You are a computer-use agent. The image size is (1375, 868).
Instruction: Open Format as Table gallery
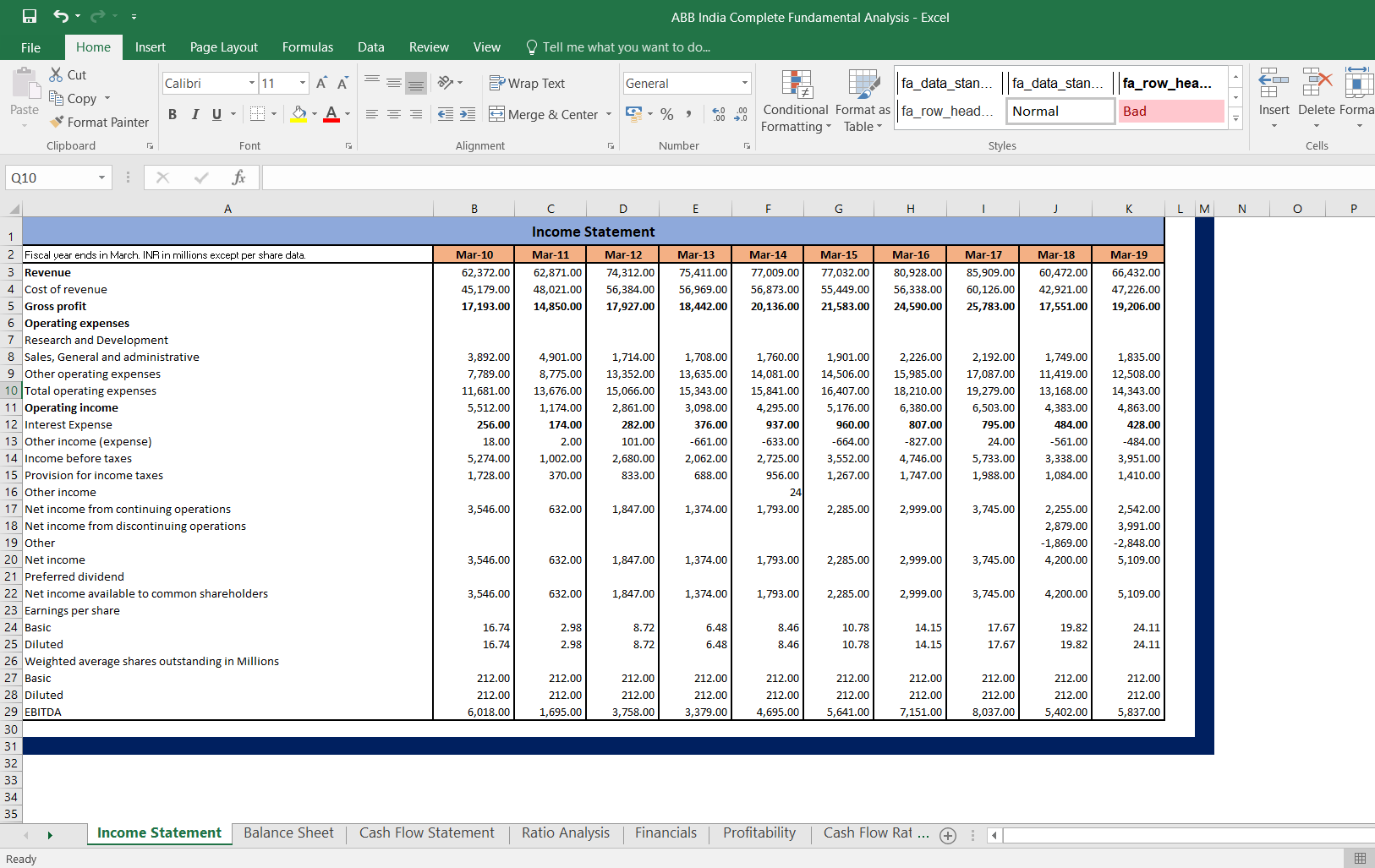(863, 101)
